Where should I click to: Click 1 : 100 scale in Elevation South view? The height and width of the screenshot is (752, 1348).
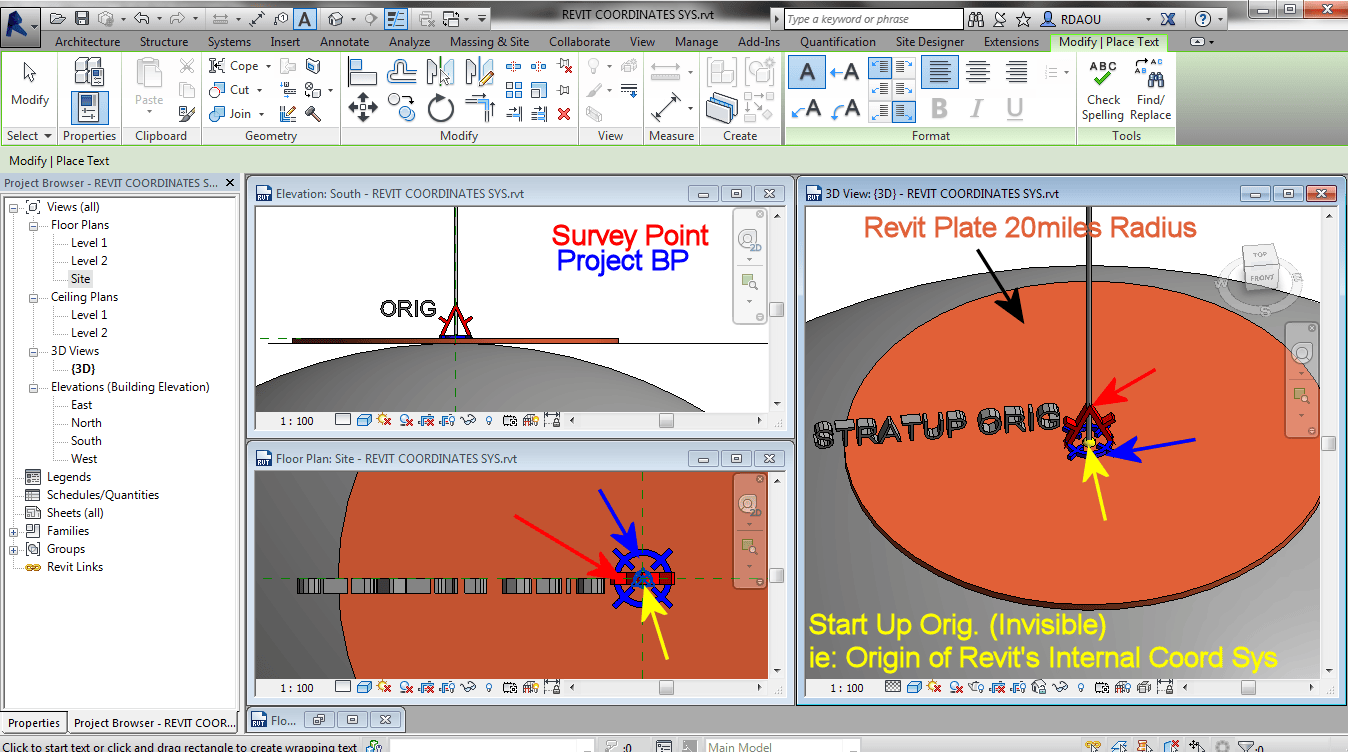tap(297, 421)
